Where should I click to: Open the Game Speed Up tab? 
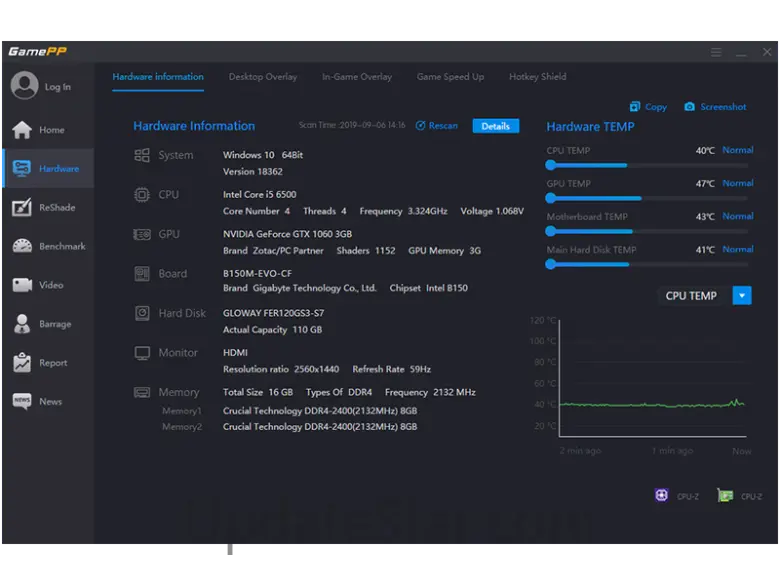click(450, 77)
